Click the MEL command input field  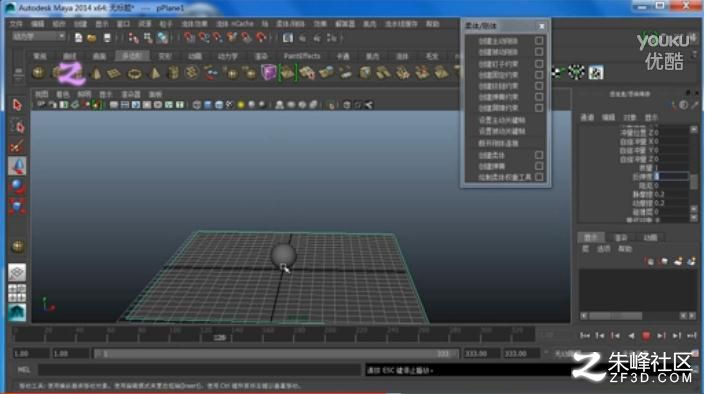click(x=200, y=370)
